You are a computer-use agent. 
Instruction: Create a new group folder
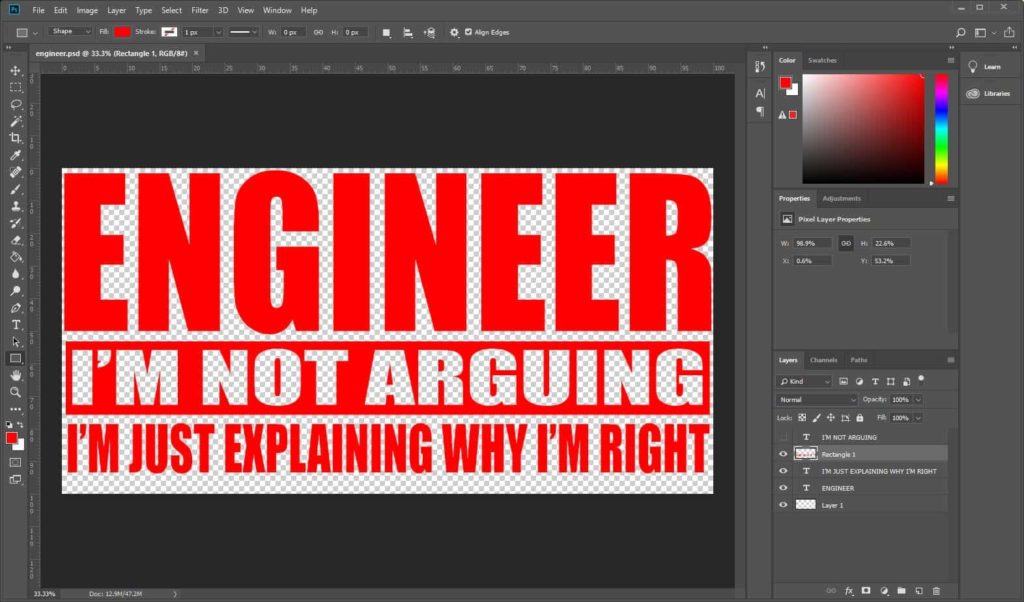901,591
